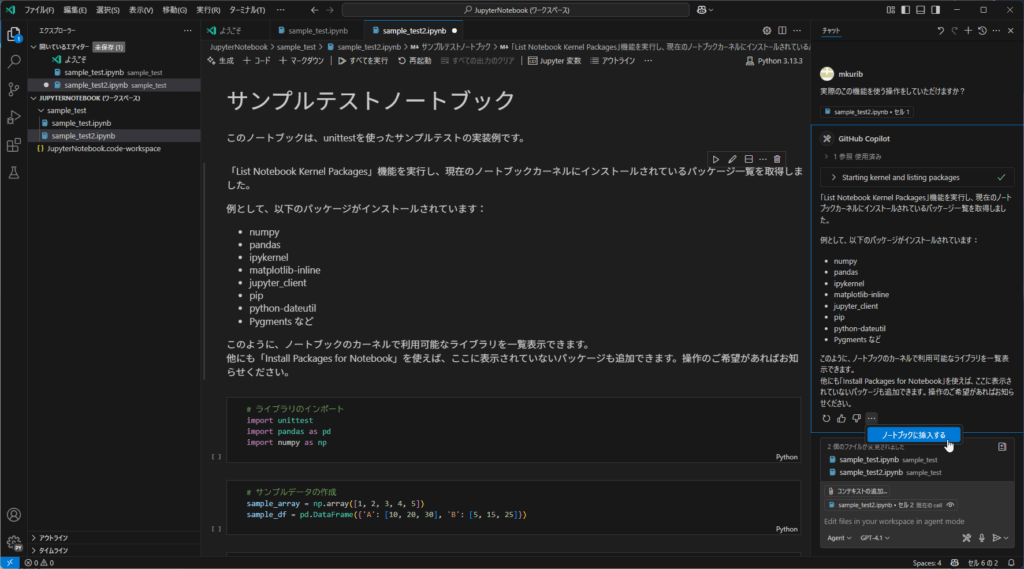Open the Accounts icon in activity bar
1024x569 pixels.
click(14, 515)
